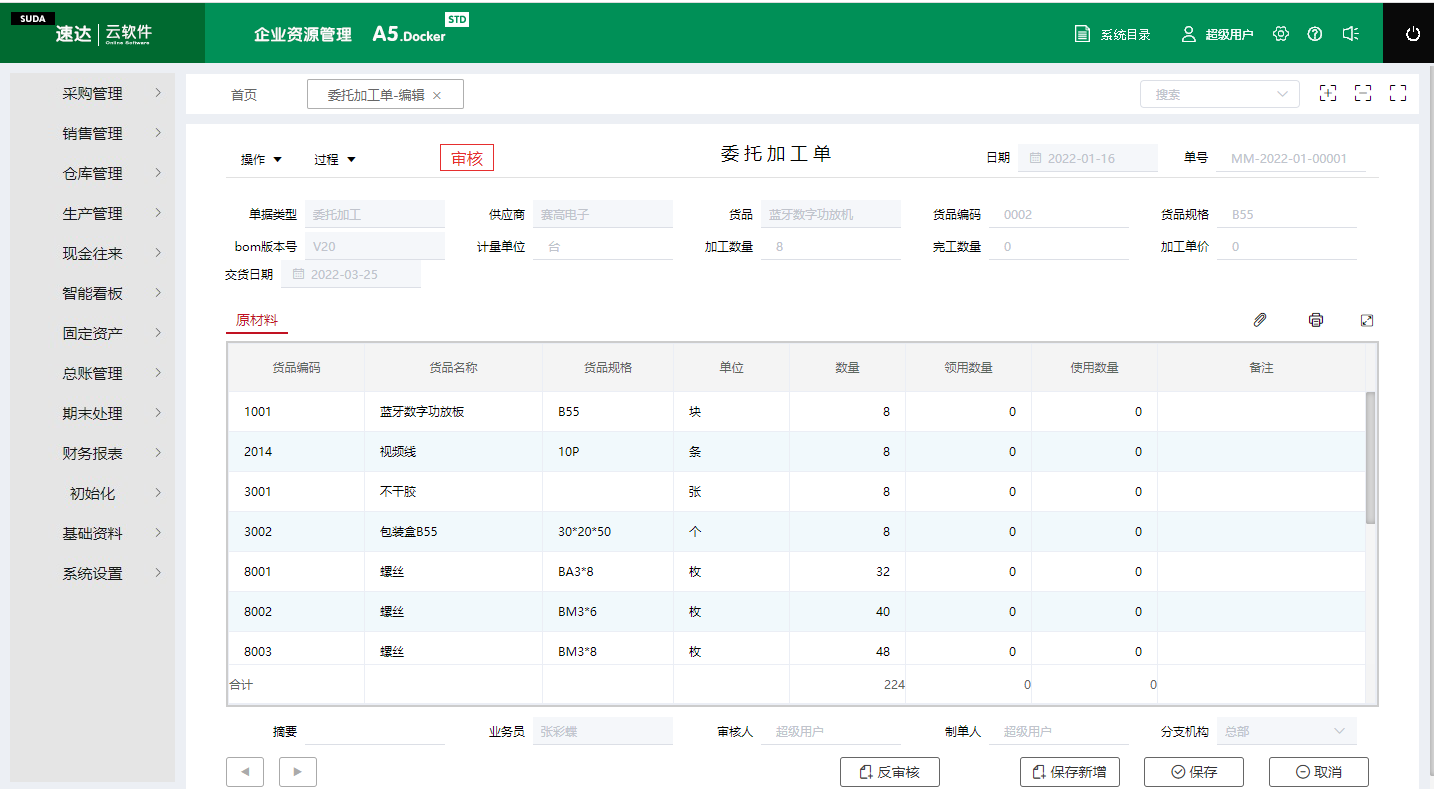Click the zoom-out frame icon near search
Image resolution: width=1434 pixels, height=789 pixels.
[x=1363, y=93]
